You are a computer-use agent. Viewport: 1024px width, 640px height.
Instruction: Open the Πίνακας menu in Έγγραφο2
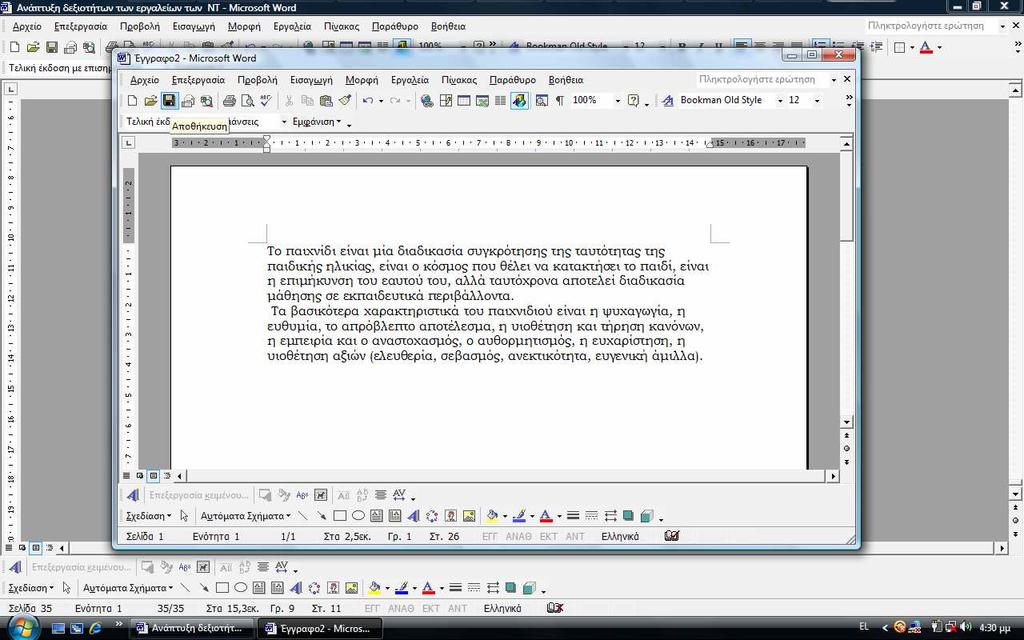459,80
